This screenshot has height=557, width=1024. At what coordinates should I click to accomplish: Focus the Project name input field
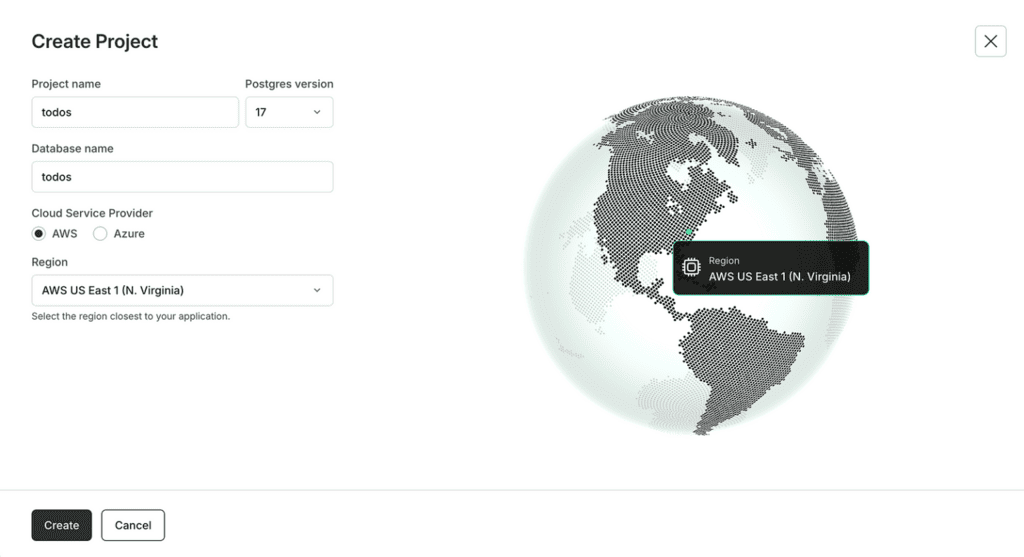(x=135, y=112)
